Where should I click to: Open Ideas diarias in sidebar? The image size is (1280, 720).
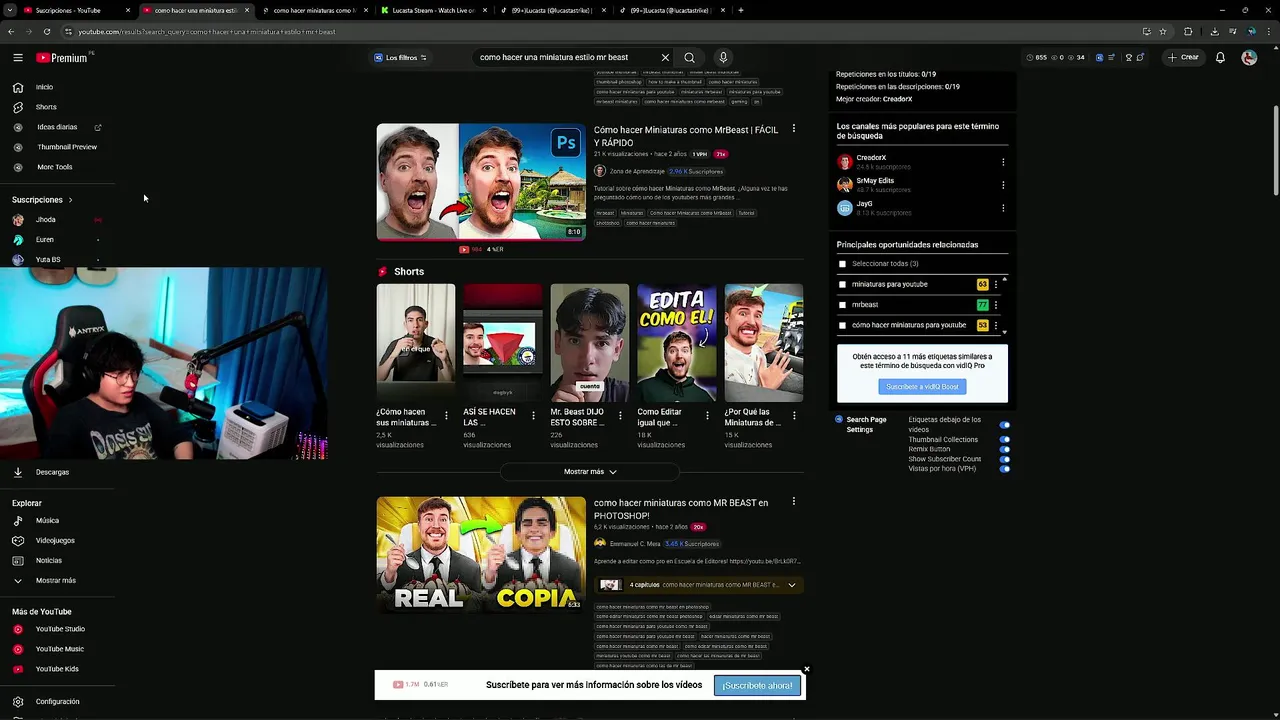(x=57, y=127)
